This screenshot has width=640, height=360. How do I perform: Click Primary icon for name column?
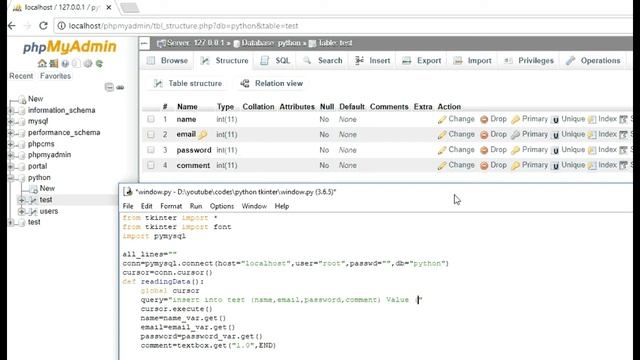pyautogui.click(x=516, y=119)
